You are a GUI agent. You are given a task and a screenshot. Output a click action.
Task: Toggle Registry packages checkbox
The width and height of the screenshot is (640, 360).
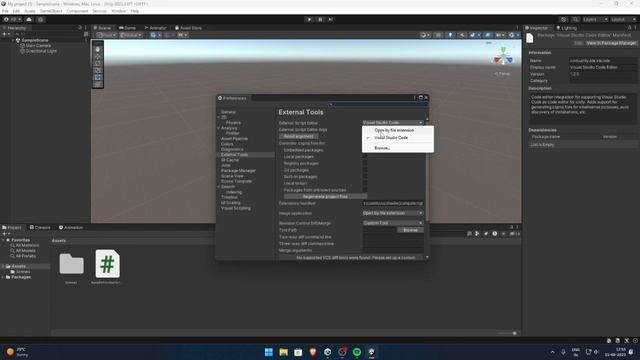[x=365, y=163]
